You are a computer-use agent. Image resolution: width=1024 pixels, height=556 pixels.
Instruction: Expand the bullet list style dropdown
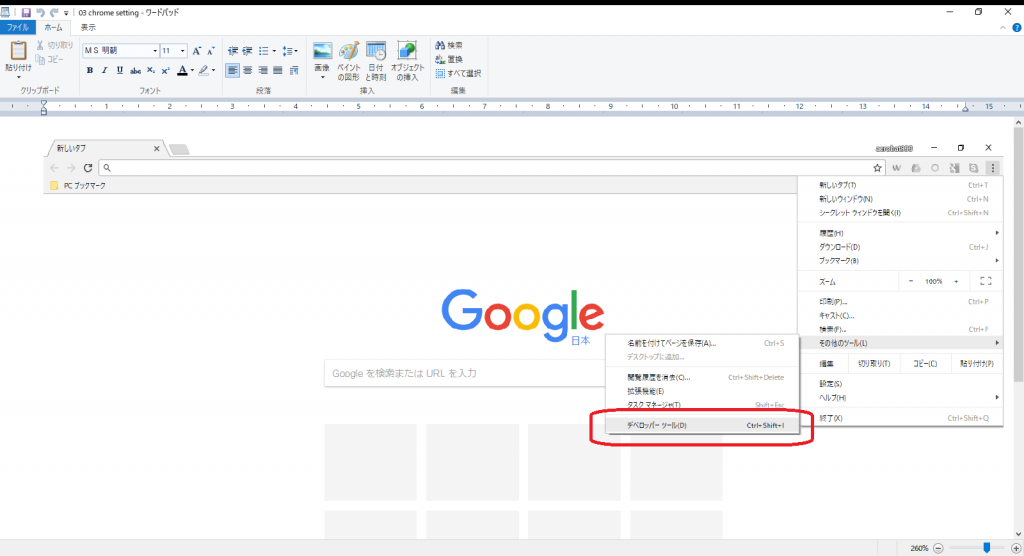274,51
